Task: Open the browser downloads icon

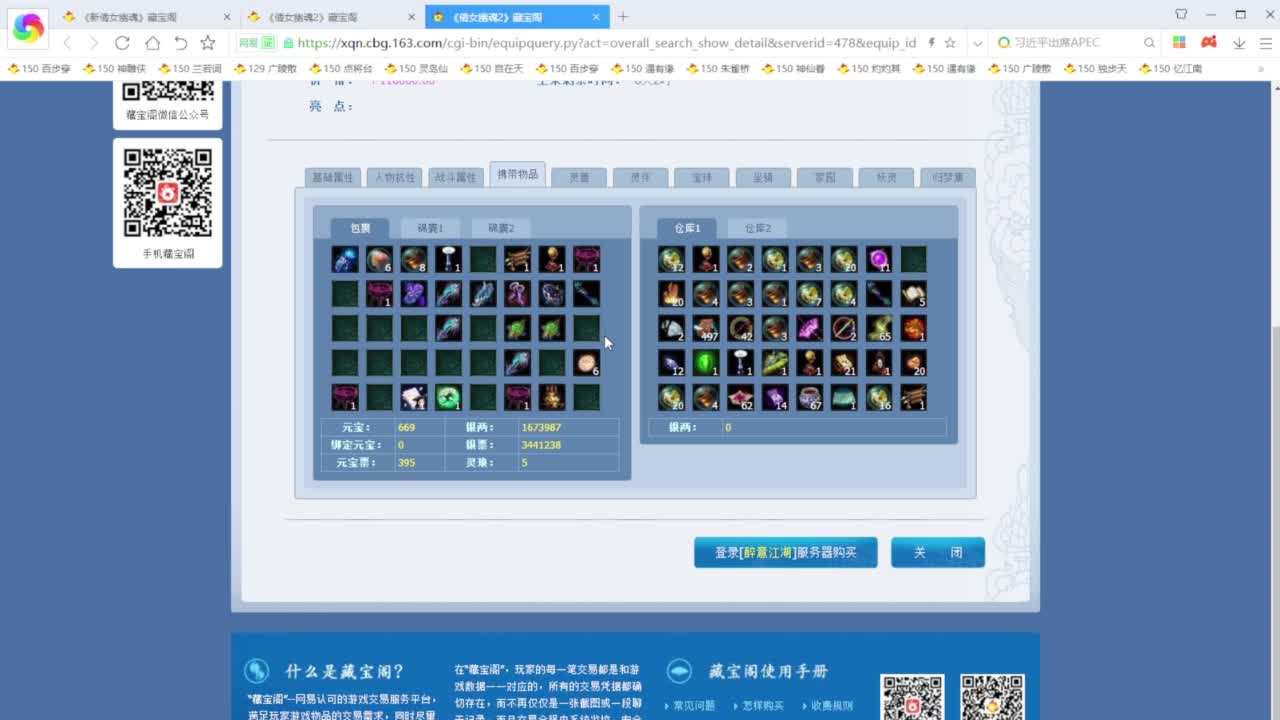Action: pyautogui.click(x=1239, y=43)
